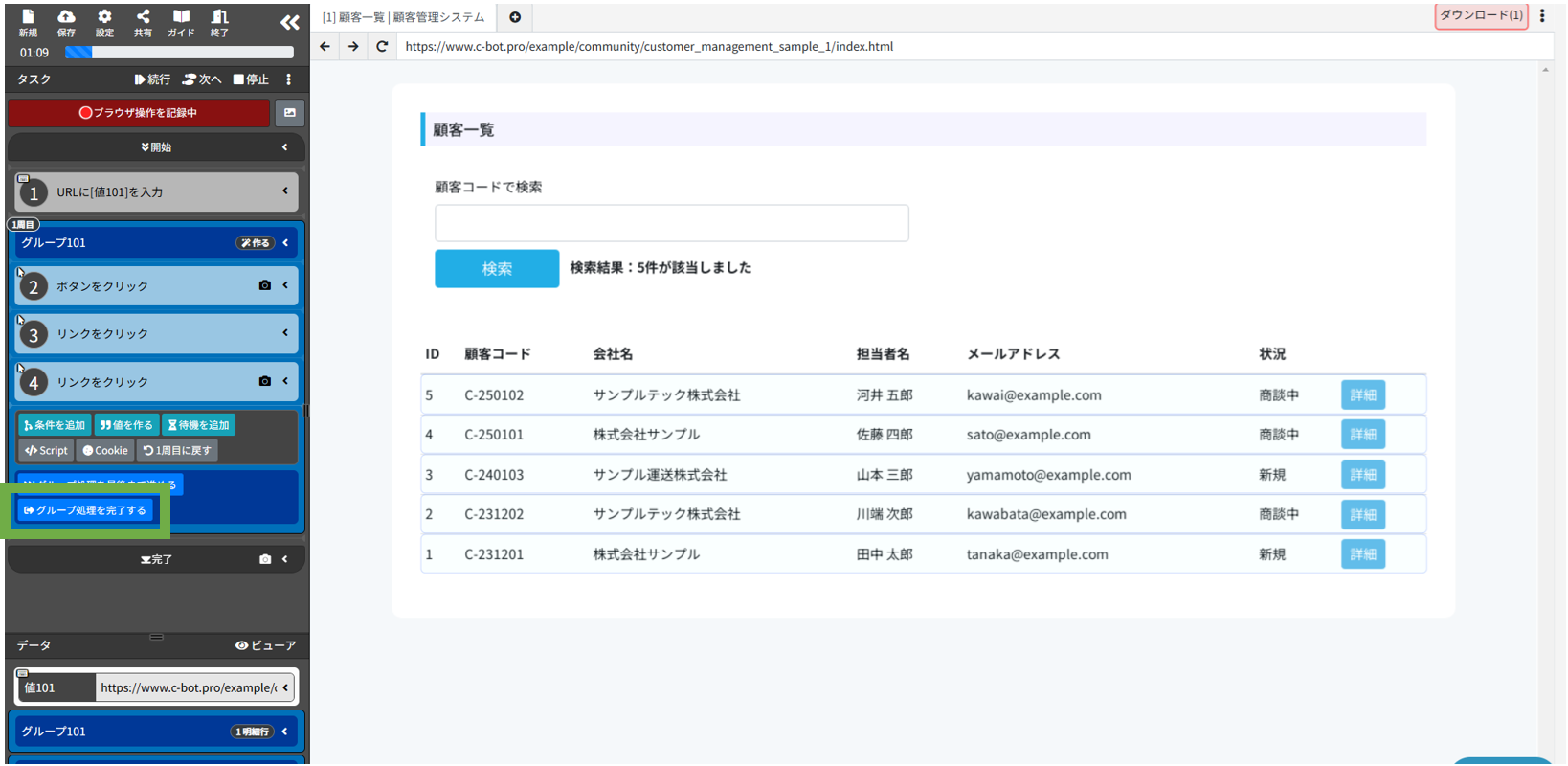Toggle the ブラウザ操作を記録中 recording button
Viewport: 1568px width, 766px height.
139,113
